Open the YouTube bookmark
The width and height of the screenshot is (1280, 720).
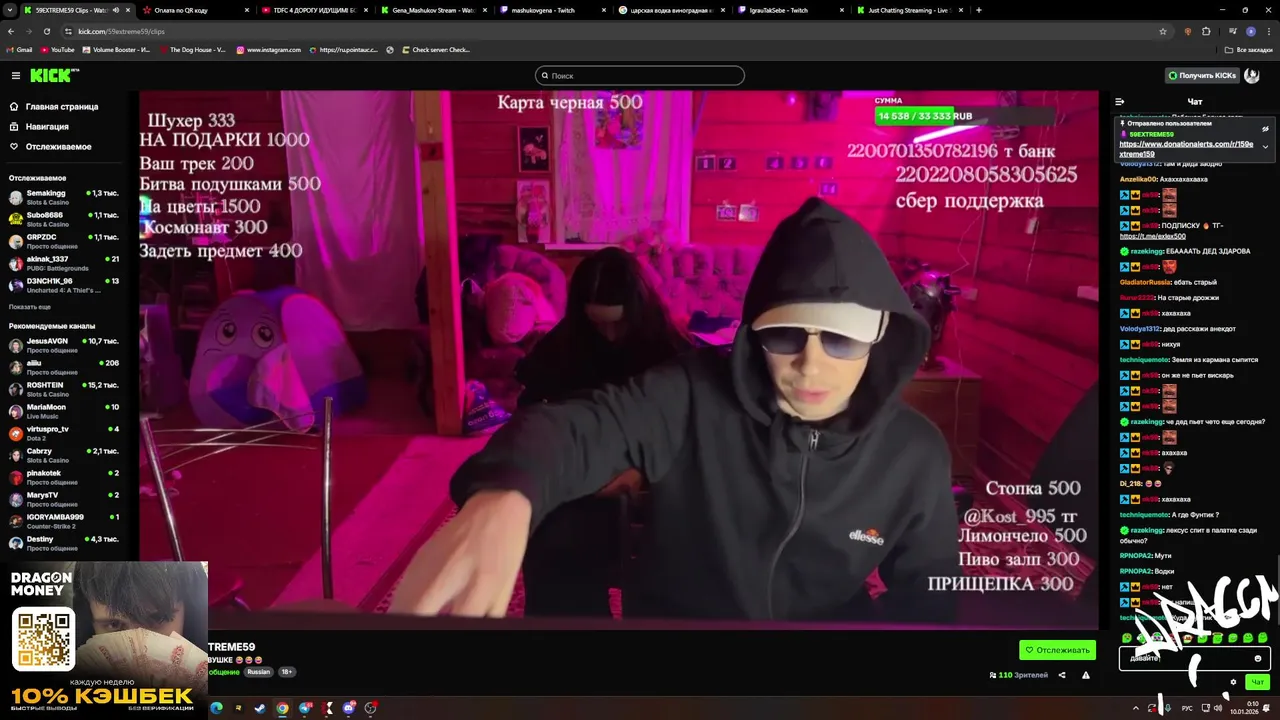[x=57, y=50]
